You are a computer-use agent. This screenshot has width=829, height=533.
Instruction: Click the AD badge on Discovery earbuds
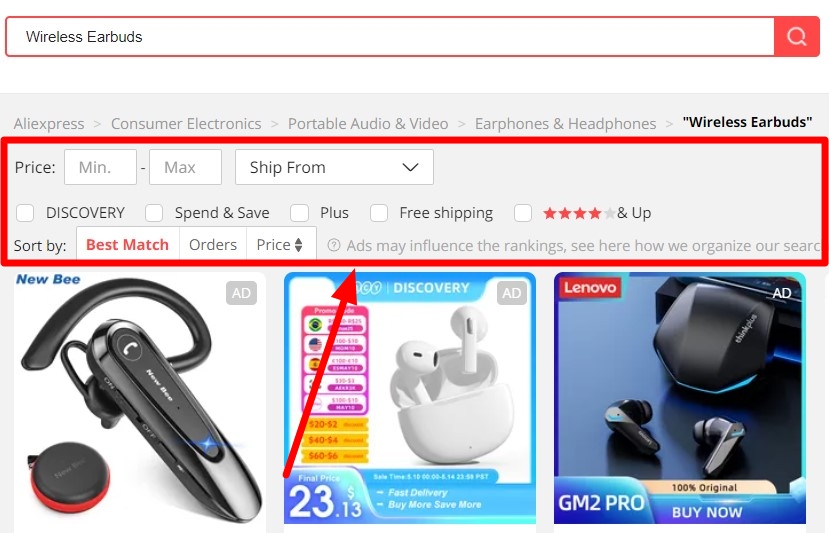tap(511, 293)
